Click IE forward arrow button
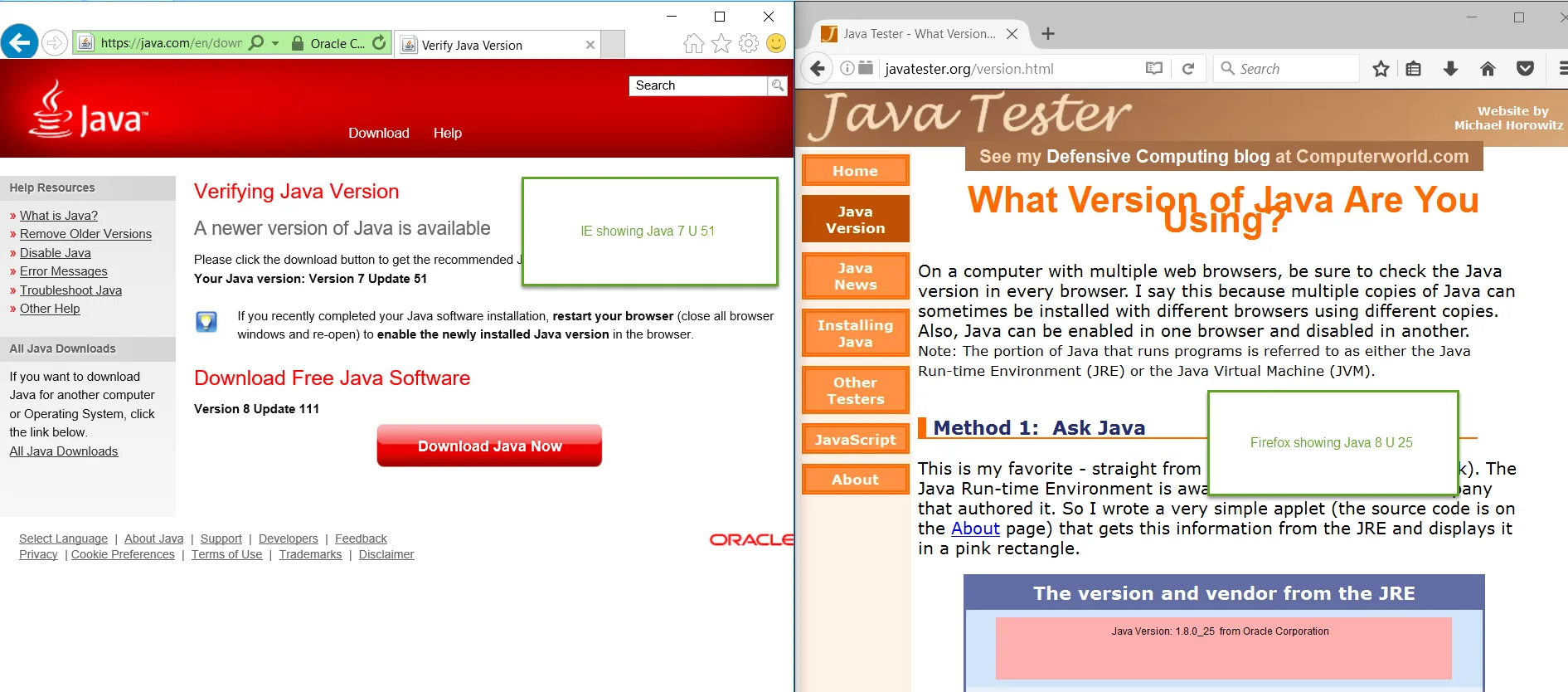This screenshot has width=1568, height=692. [55, 42]
